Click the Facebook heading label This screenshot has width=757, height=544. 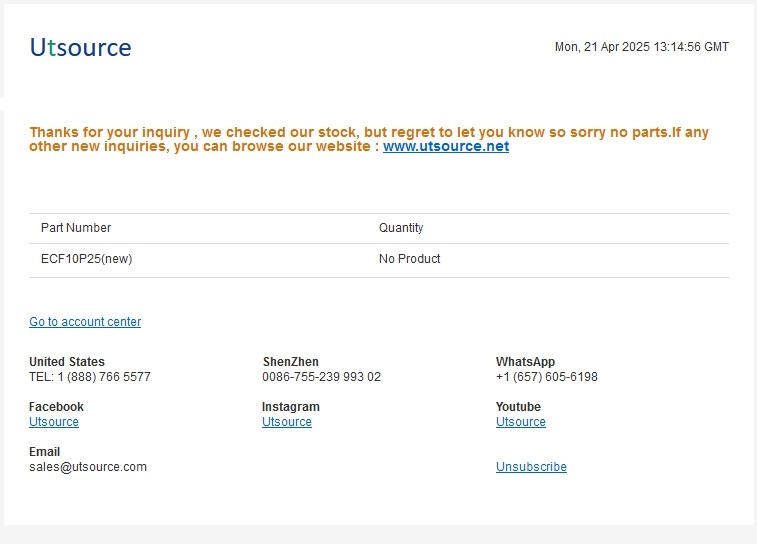pyautogui.click(x=56, y=406)
